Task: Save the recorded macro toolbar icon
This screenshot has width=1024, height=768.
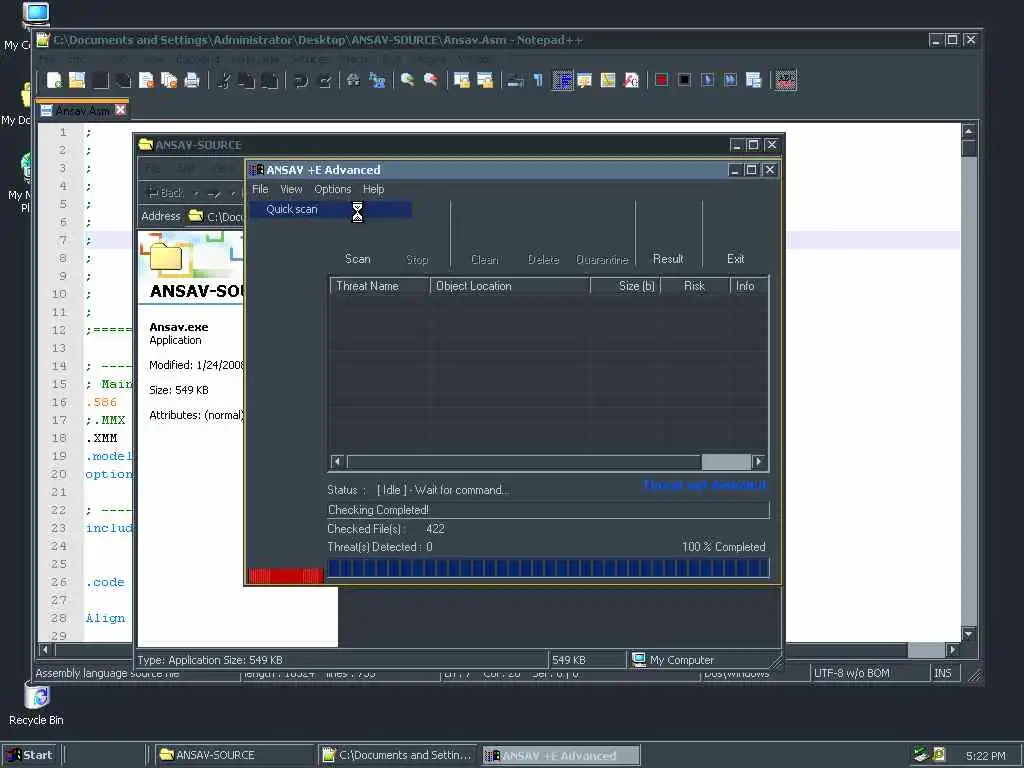Action: pos(754,80)
